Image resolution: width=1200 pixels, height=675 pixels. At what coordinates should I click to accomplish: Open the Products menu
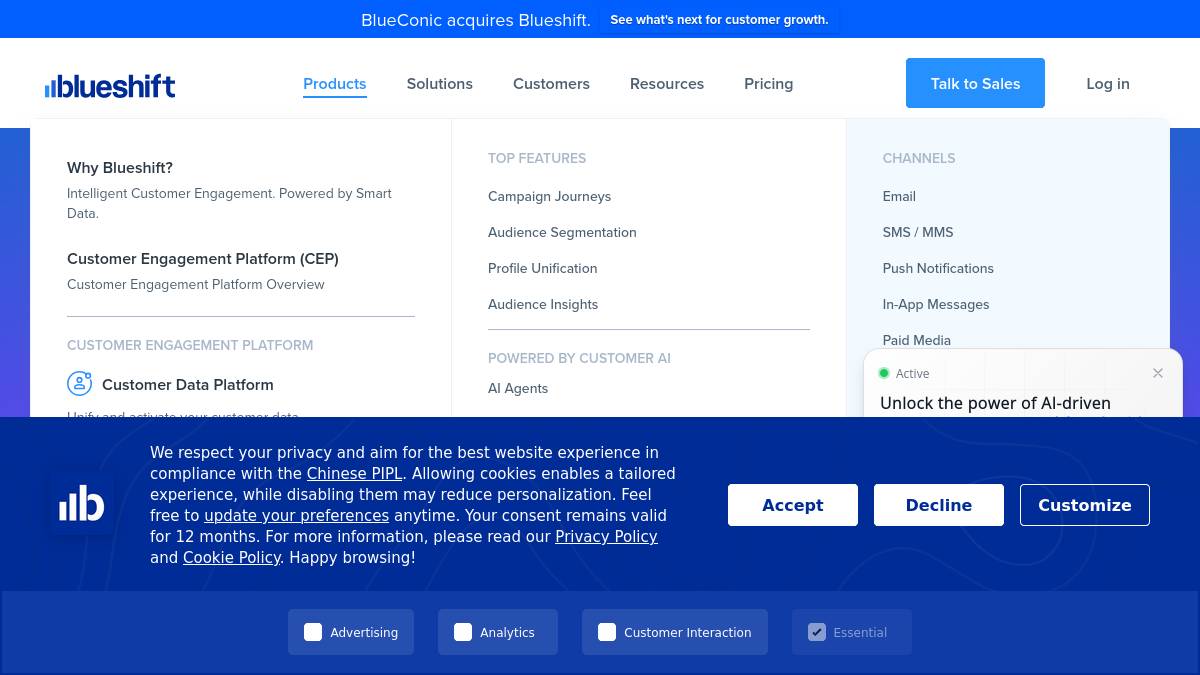[335, 84]
